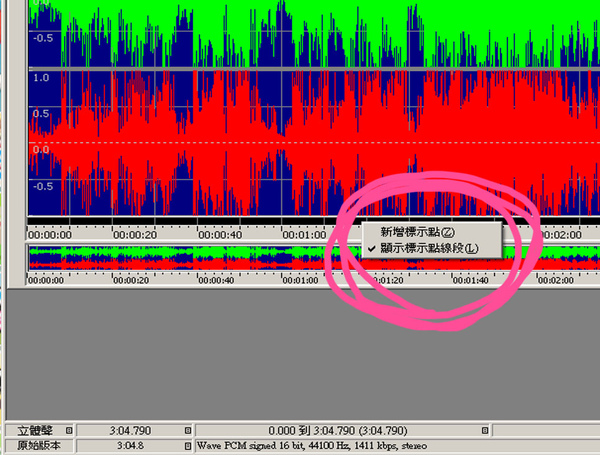Click inside the green left channel waveform
Screen dimensions: 600x455
tap(314, 33)
